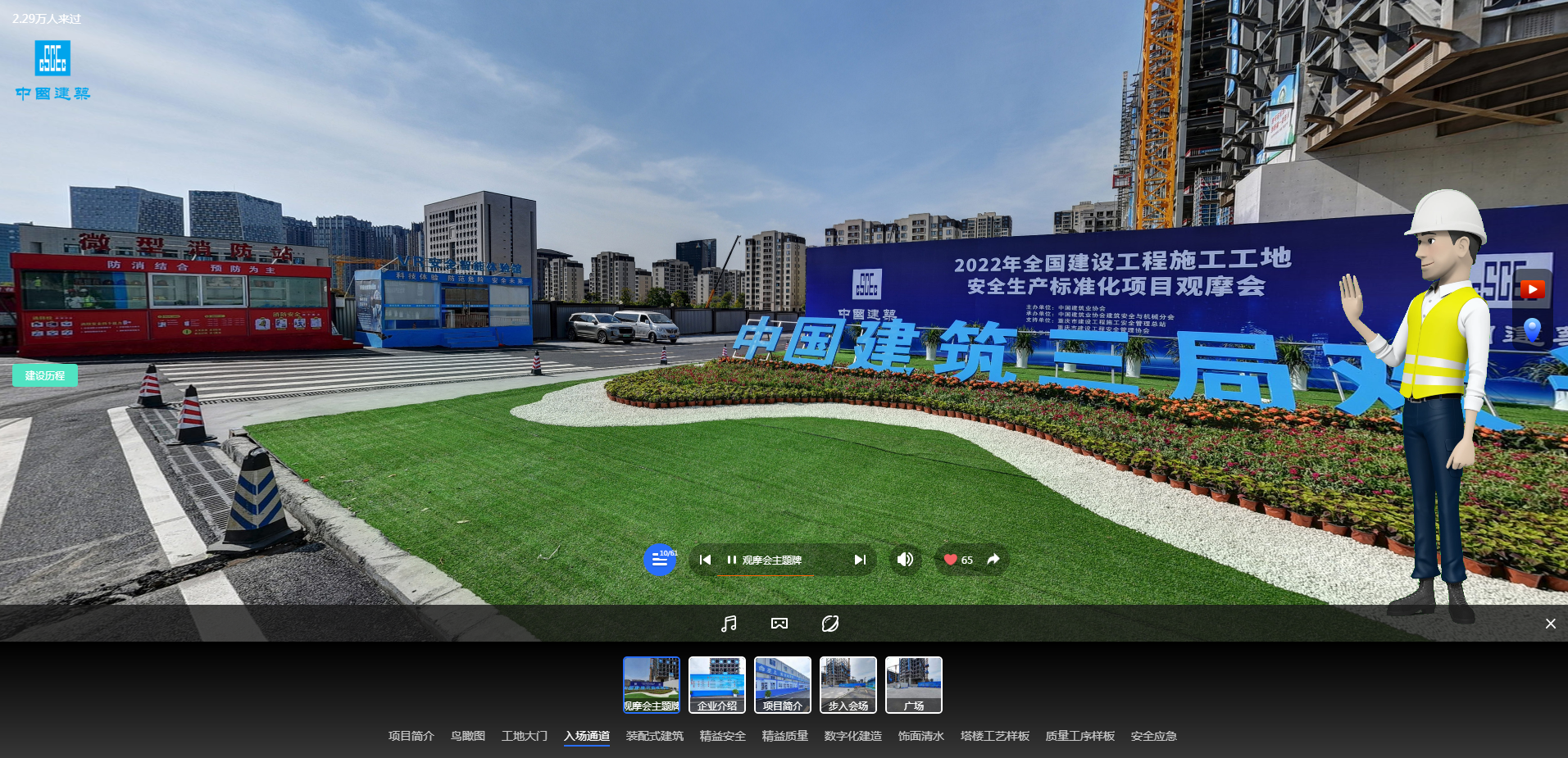Switch to 质量工序样板 tab
This screenshot has width=1568, height=758.
(1080, 736)
